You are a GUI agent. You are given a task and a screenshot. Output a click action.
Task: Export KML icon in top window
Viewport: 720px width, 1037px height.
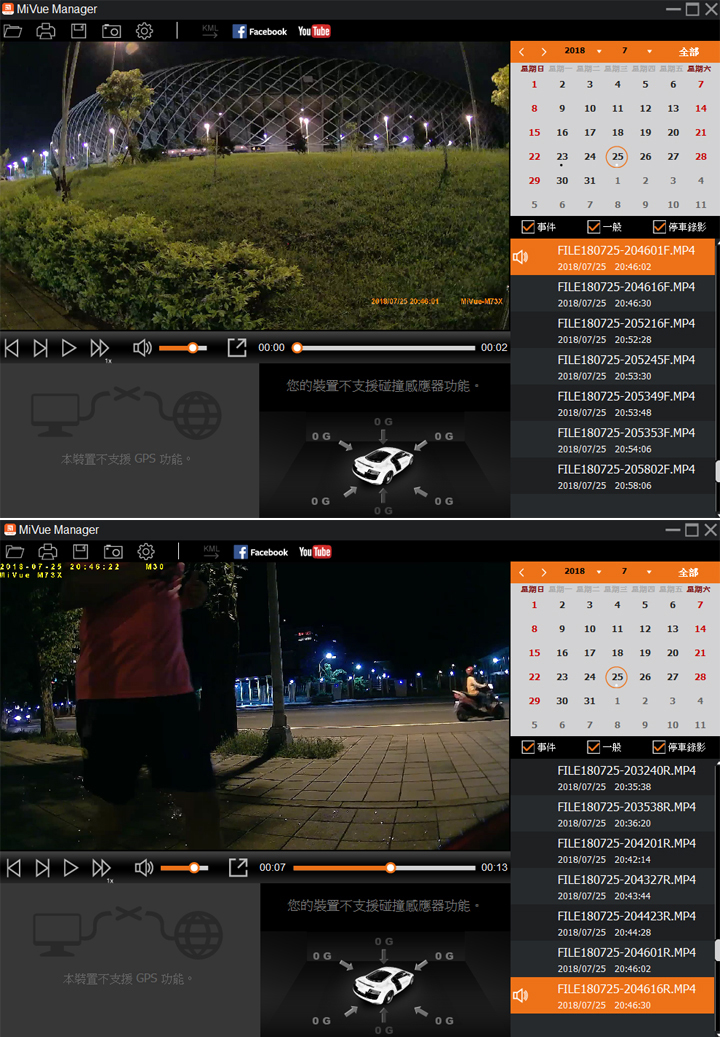tap(210, 31)
